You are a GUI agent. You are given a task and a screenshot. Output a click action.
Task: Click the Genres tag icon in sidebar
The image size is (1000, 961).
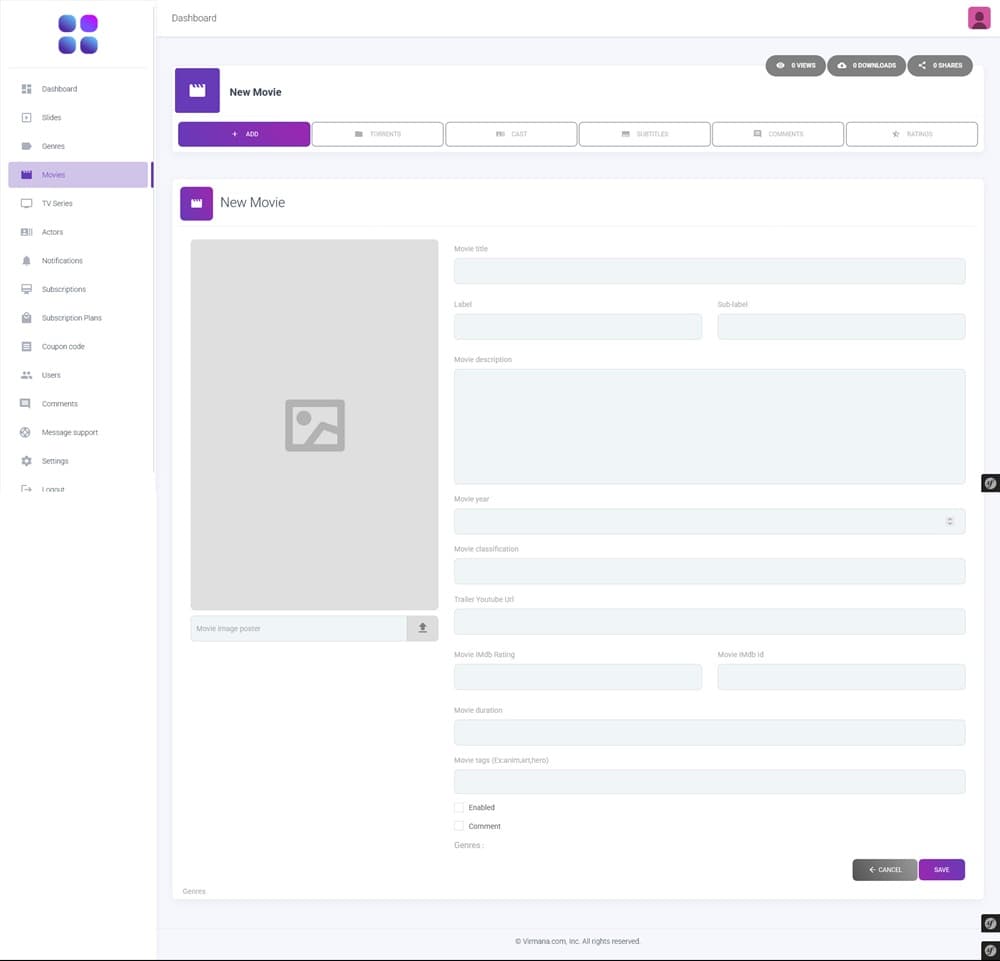(x=27, y=147)
